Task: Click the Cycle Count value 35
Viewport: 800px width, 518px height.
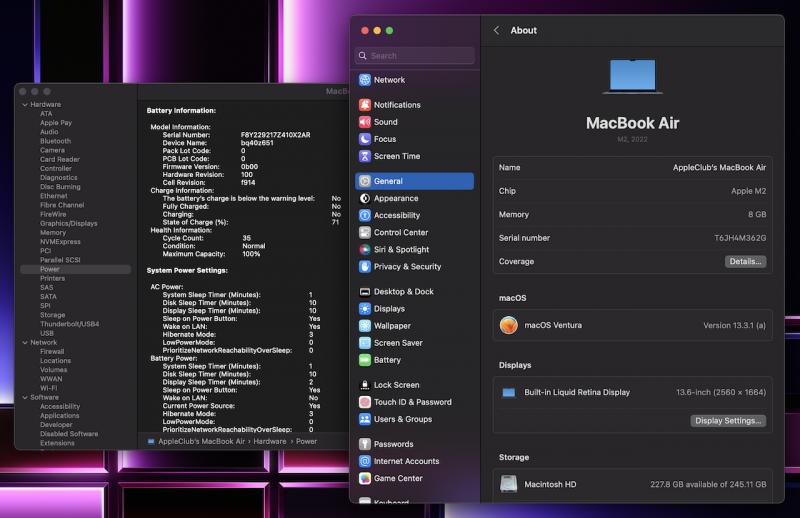Action: point(246,238)
